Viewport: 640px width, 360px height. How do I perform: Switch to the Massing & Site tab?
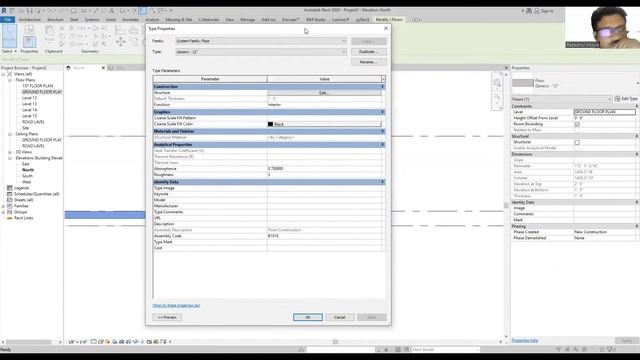coord(179,20)
